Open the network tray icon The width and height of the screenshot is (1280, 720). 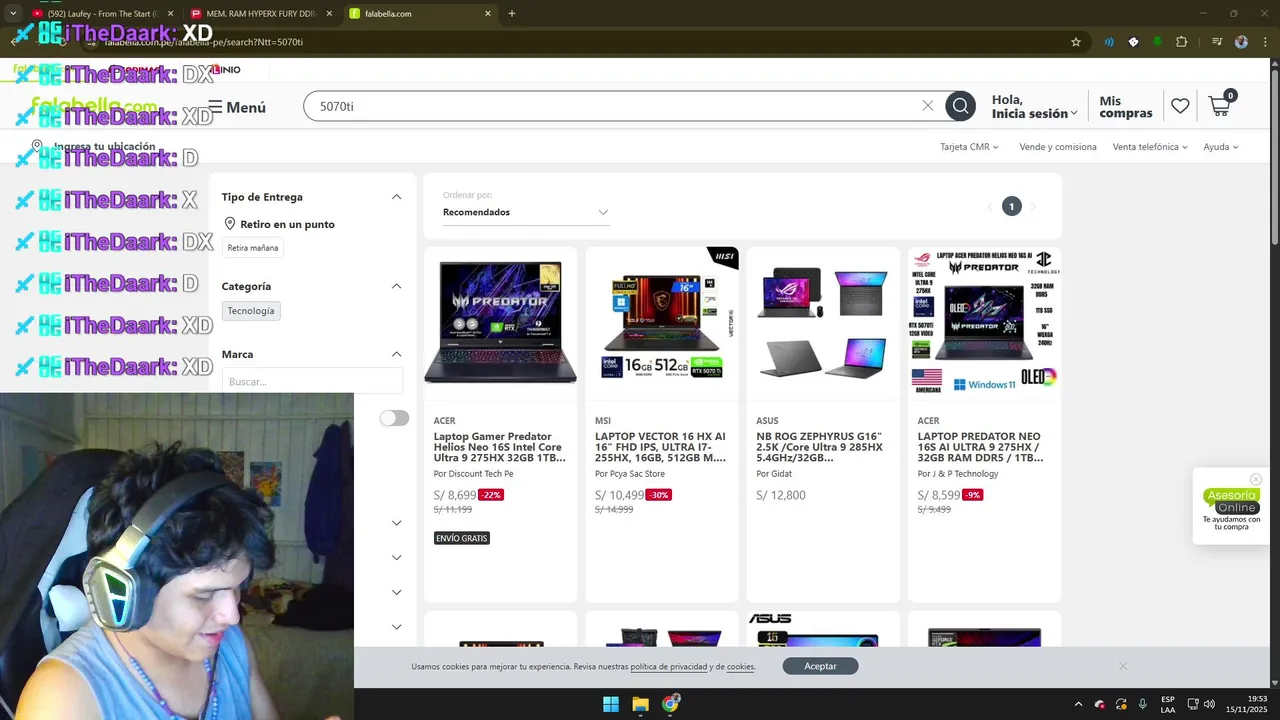coord(1194,704)
